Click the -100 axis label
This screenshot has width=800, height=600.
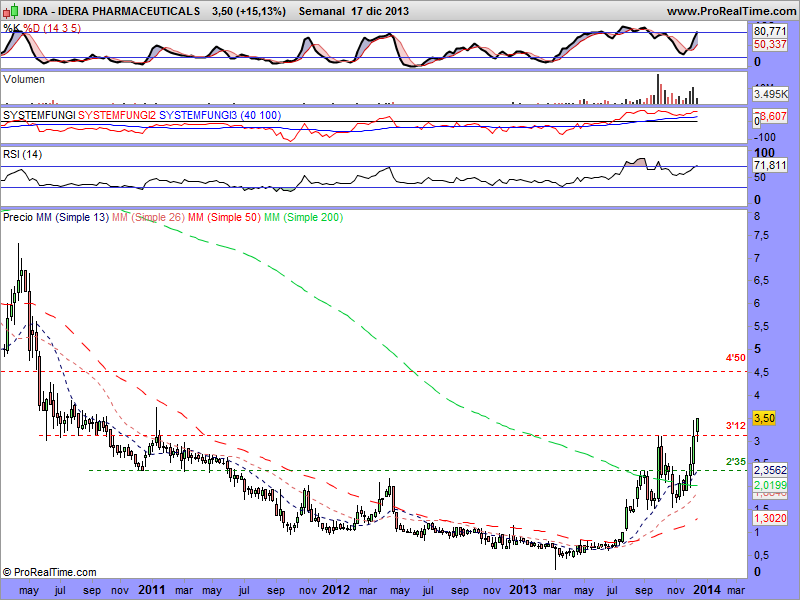pyautogui.click(x=764, y=137)
